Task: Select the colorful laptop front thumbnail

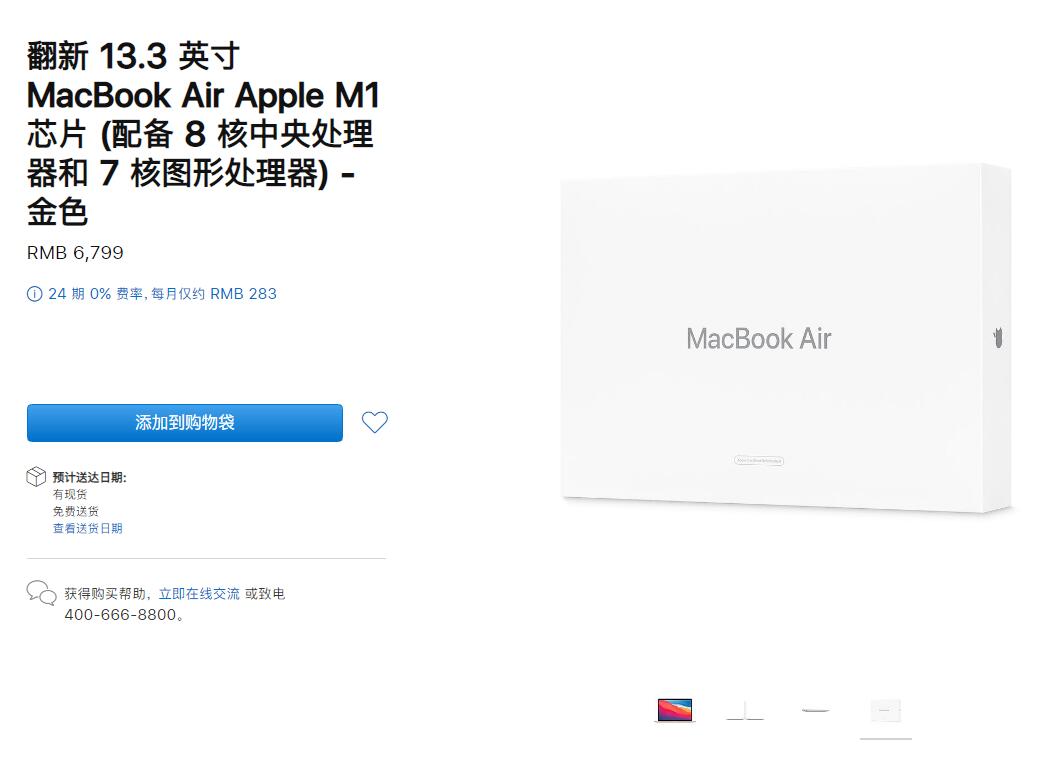Action: pos(675,710)
